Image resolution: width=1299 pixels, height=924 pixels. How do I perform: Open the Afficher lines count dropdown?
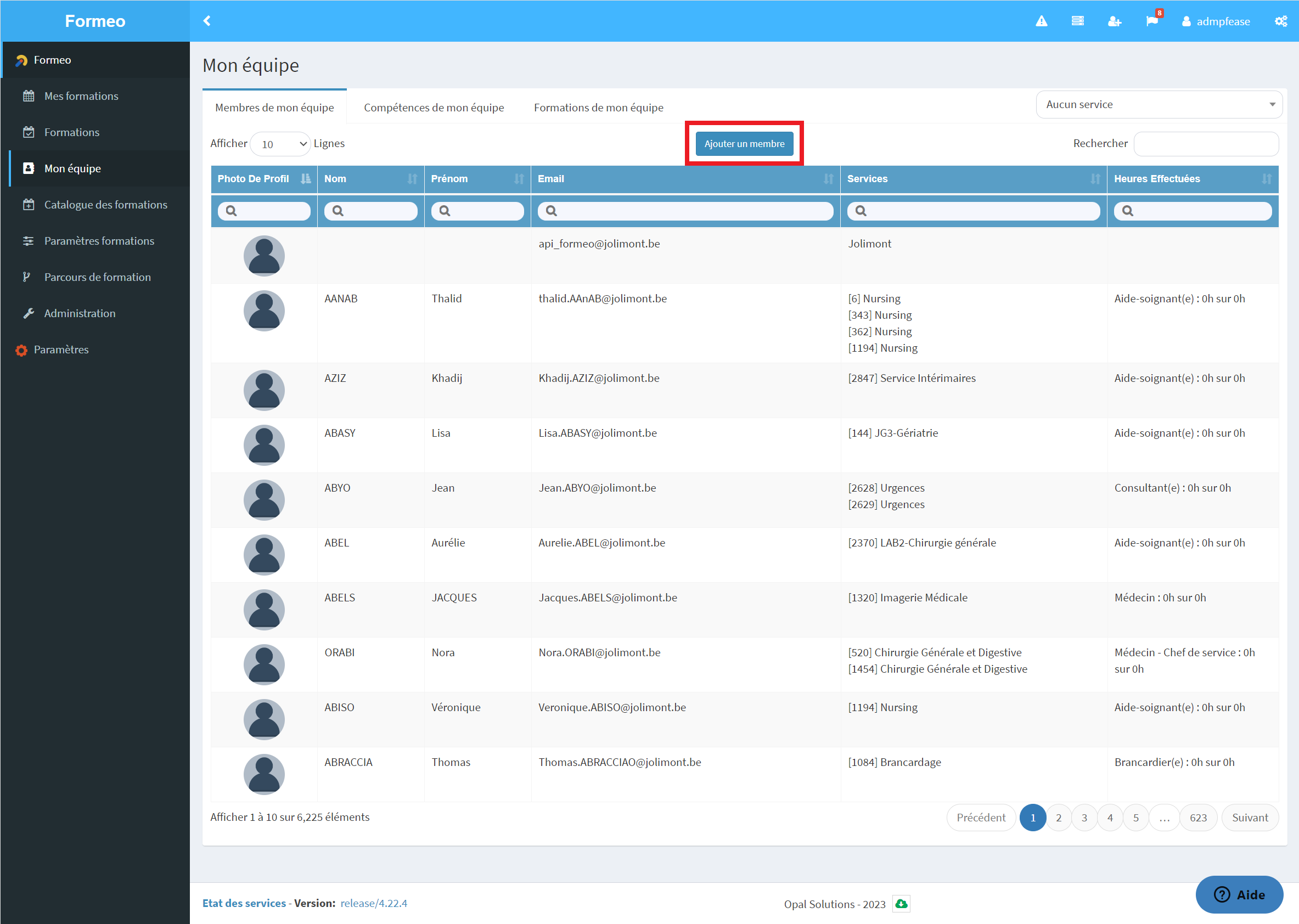(280, 144)
